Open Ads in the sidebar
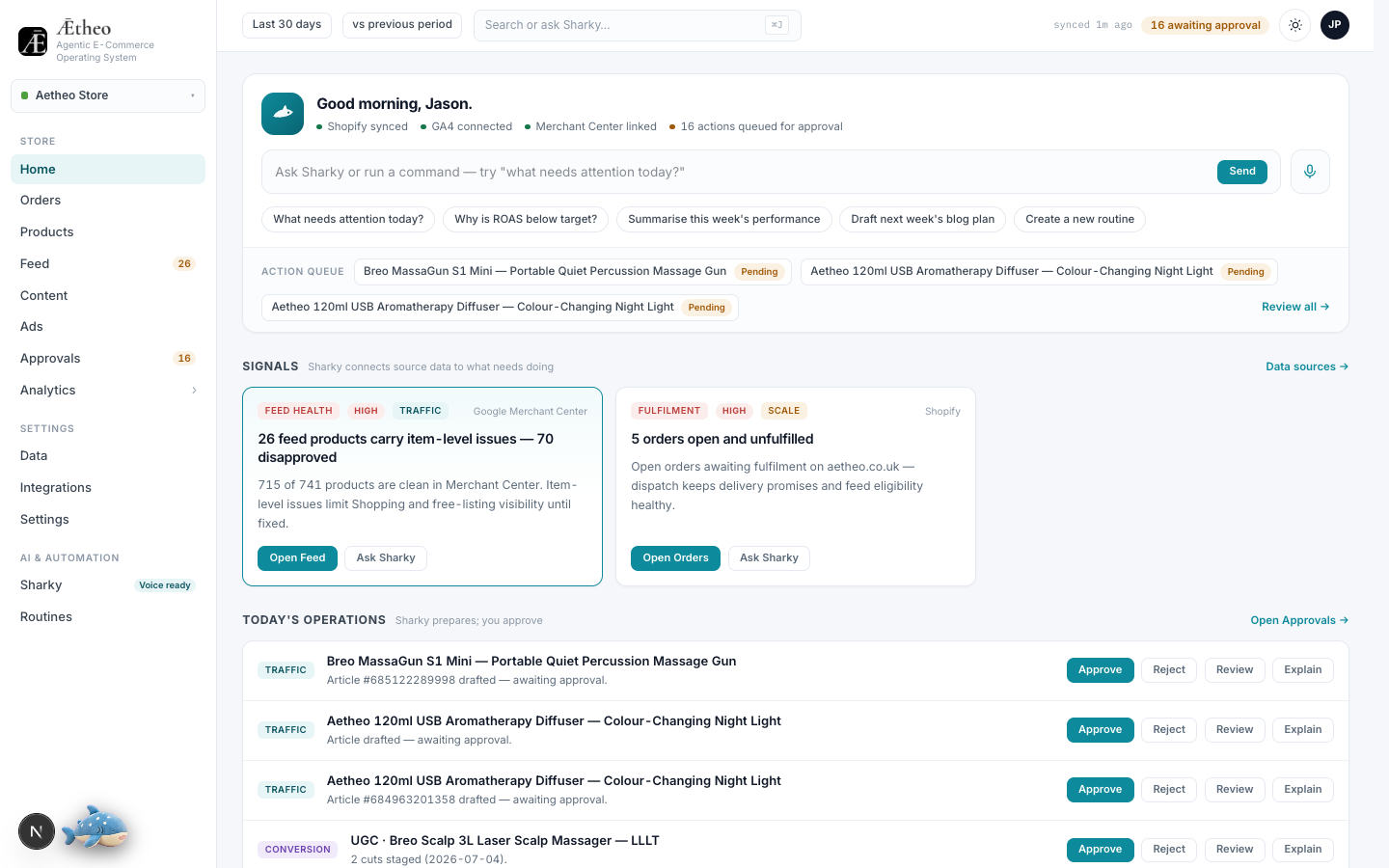 [x=108, y=327]
